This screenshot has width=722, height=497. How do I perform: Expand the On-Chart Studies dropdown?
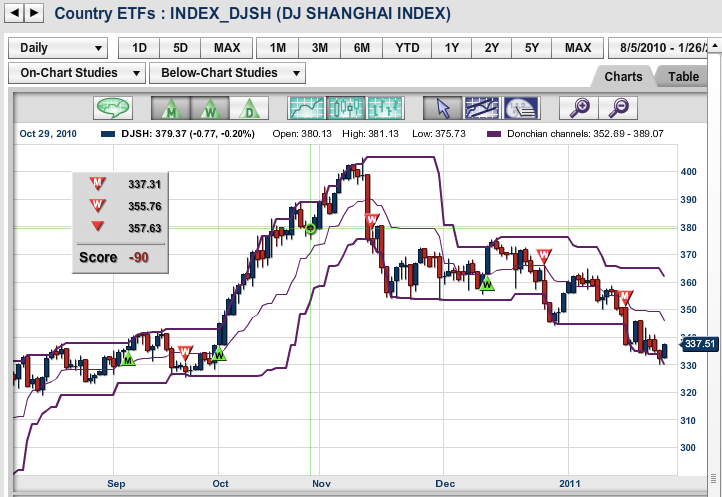tap(76, 72)
